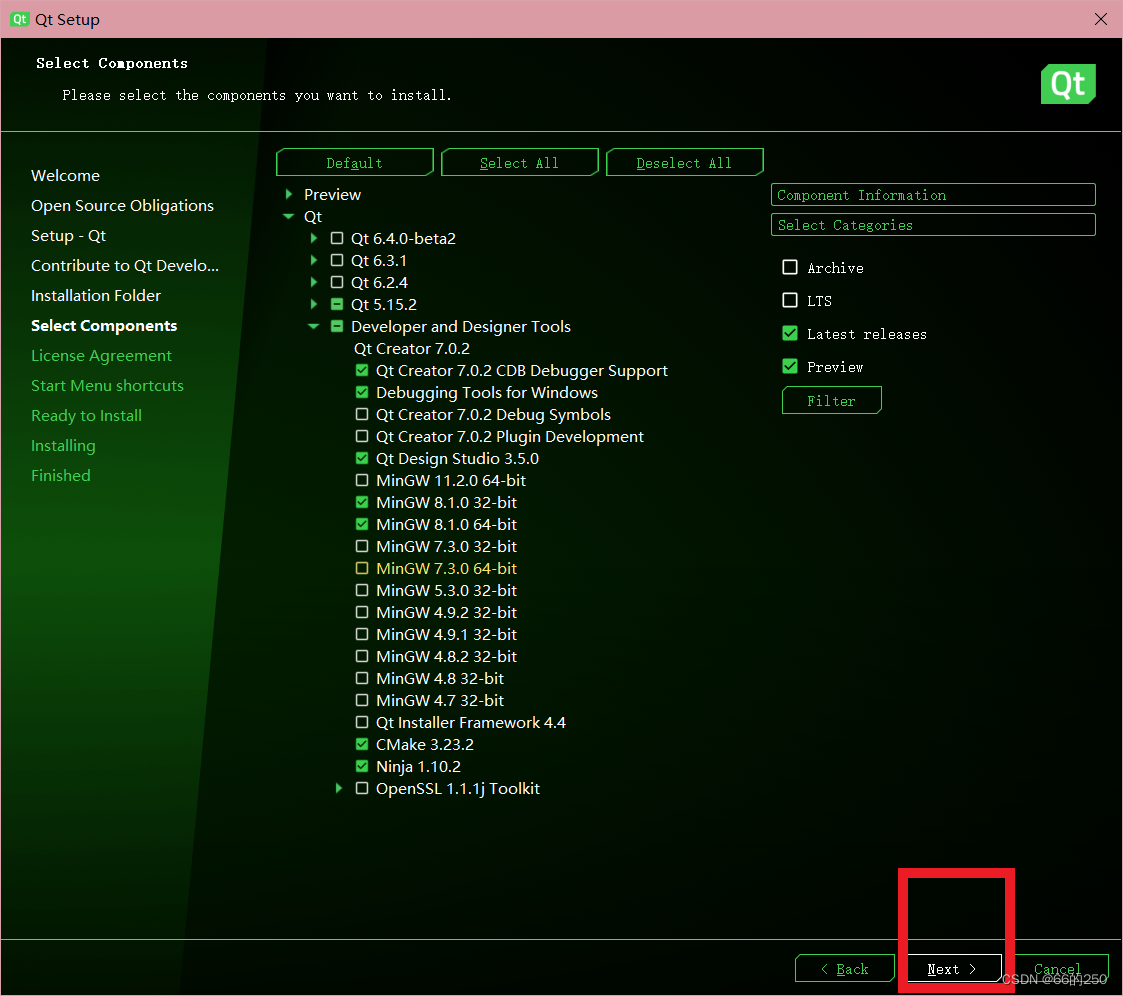Click the License Agreement step

101,356
